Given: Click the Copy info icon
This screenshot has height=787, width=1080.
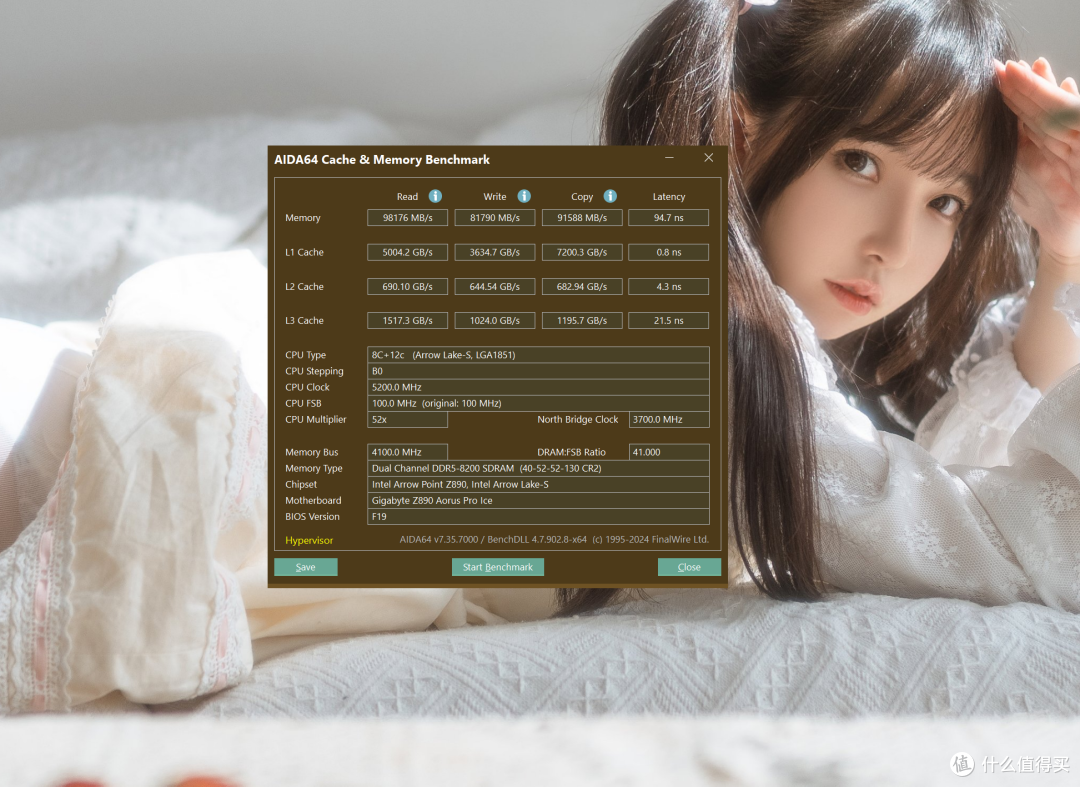Looking at the screenshot, I should pos(610,196).
